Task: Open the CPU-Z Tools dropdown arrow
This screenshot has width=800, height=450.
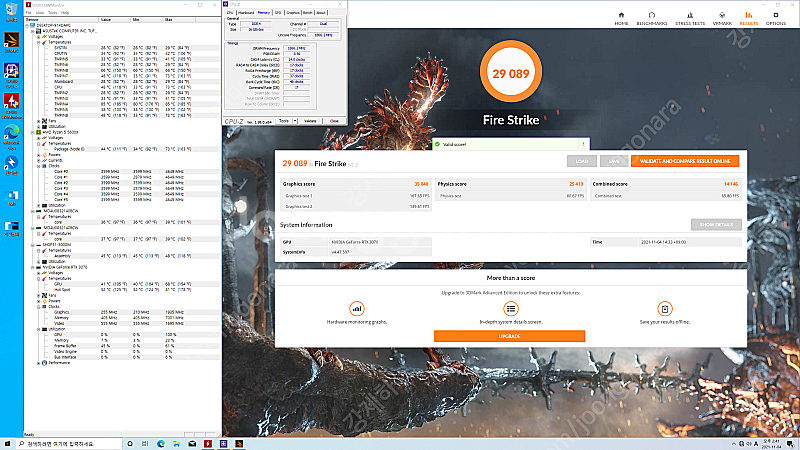Action: (295, 121)
